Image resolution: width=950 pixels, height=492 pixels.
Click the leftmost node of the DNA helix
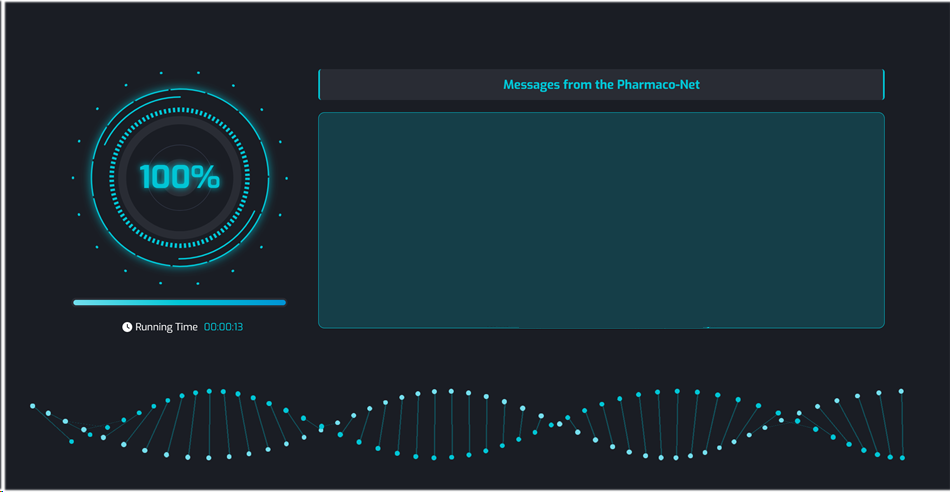pyautogui.click(x=33, y=406)
